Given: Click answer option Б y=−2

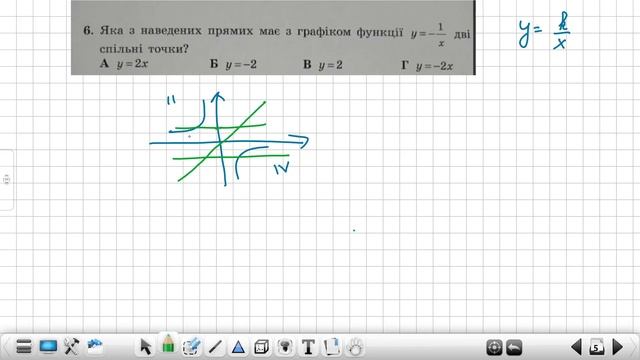Looking at the screenshot, I should point(233,64).
